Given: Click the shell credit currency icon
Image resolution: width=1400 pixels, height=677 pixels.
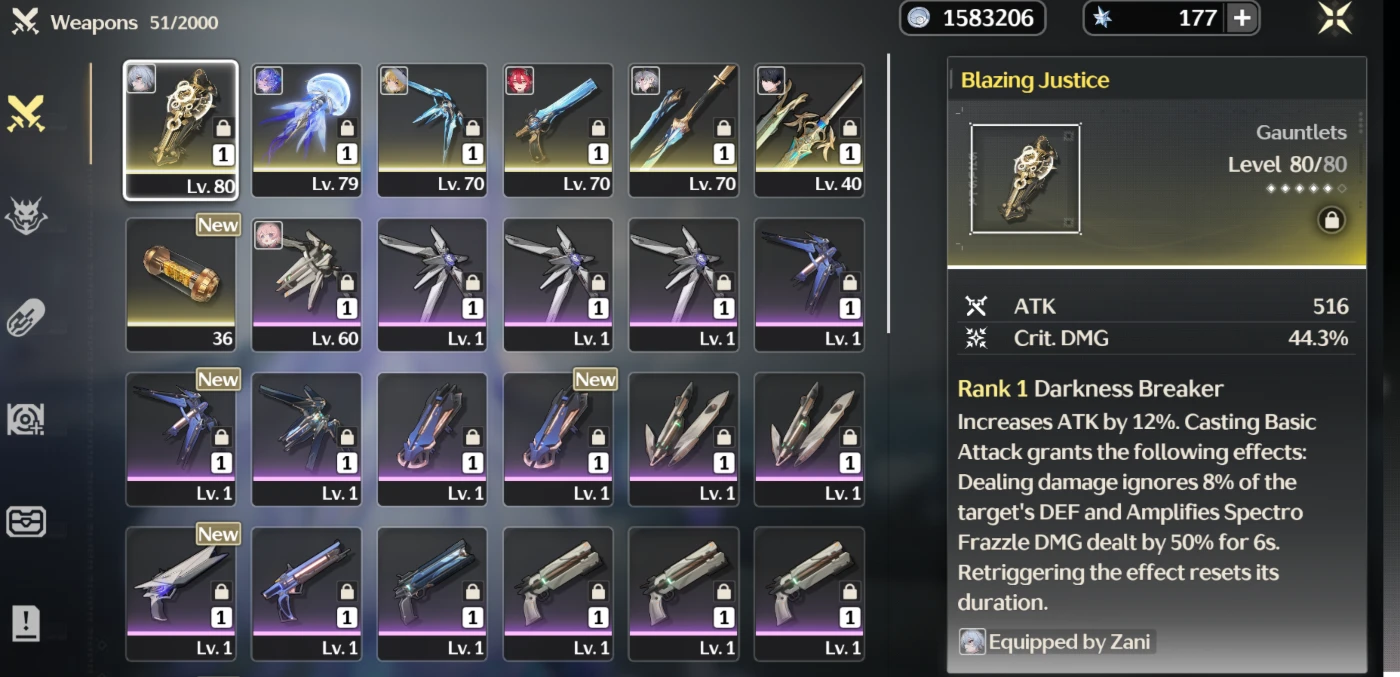Looking at the screenshot, I should (x=919, y=18).
